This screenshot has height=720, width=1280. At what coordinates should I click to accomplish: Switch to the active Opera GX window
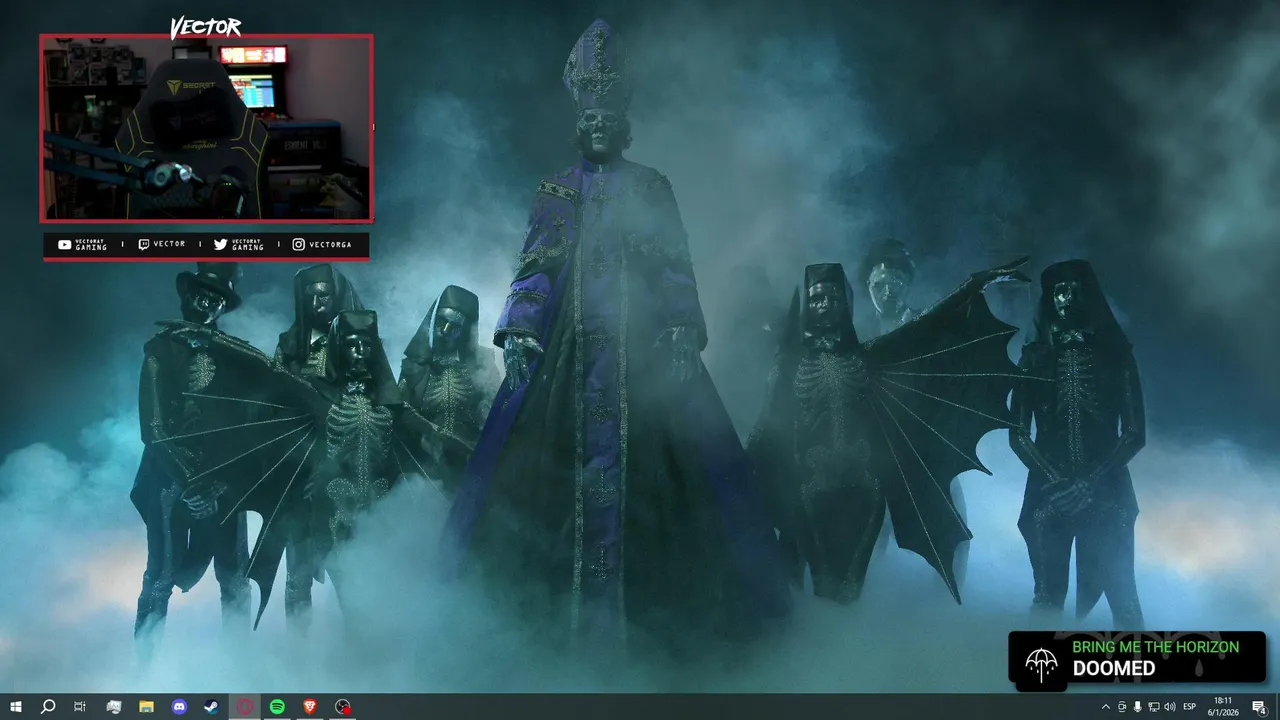pos(245,707)
